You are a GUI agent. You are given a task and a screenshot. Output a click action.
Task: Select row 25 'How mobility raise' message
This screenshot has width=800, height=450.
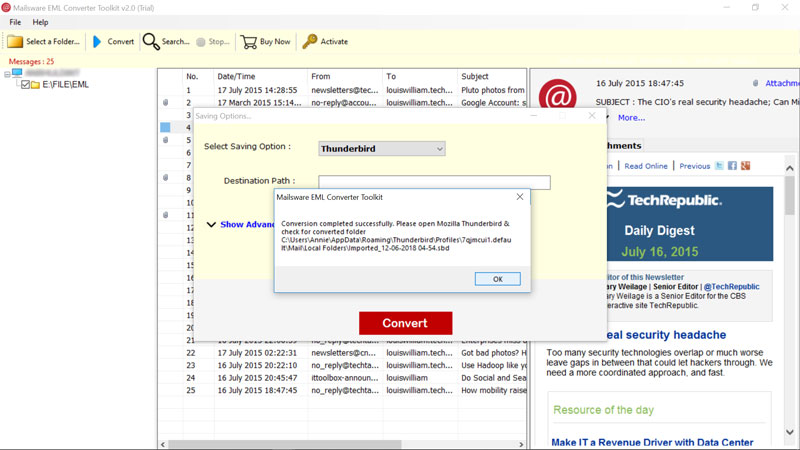click(342, 390)
